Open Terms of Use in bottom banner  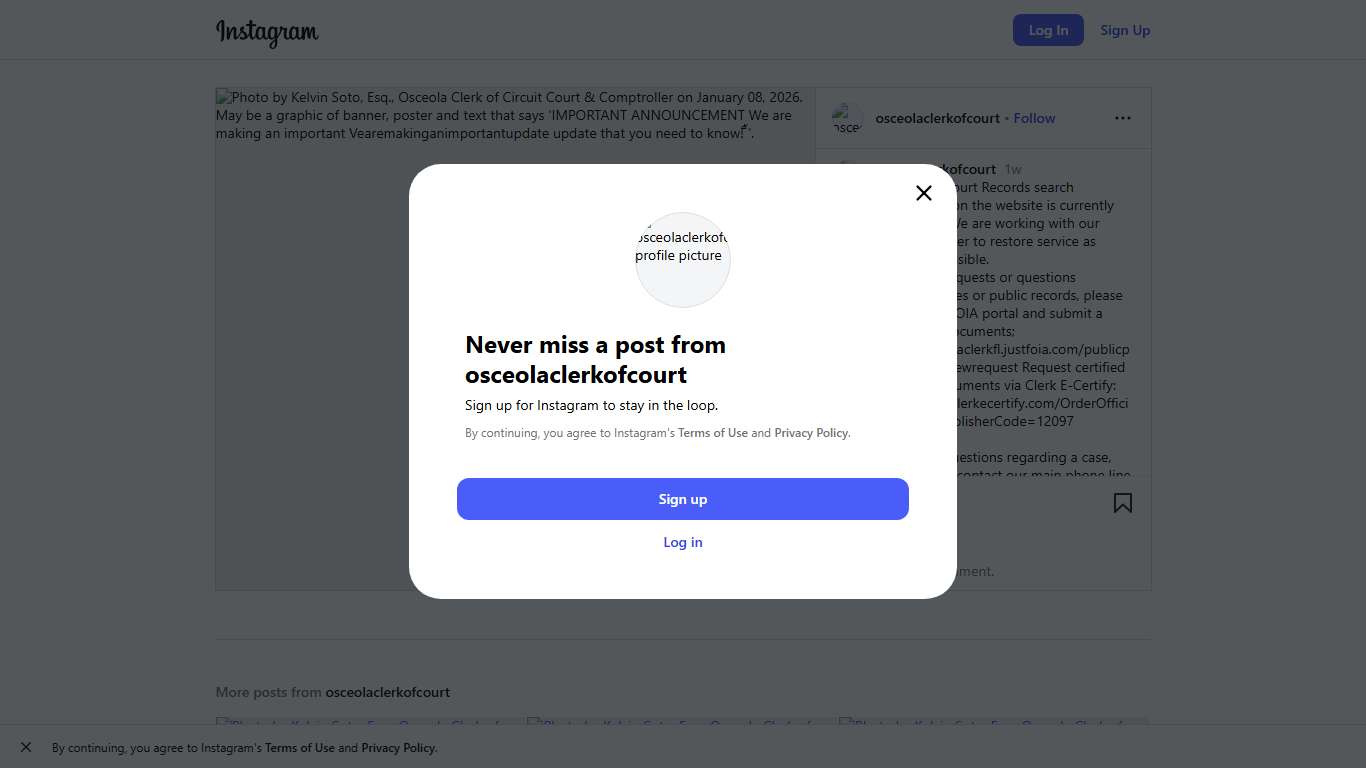click(x=299, y=748)
